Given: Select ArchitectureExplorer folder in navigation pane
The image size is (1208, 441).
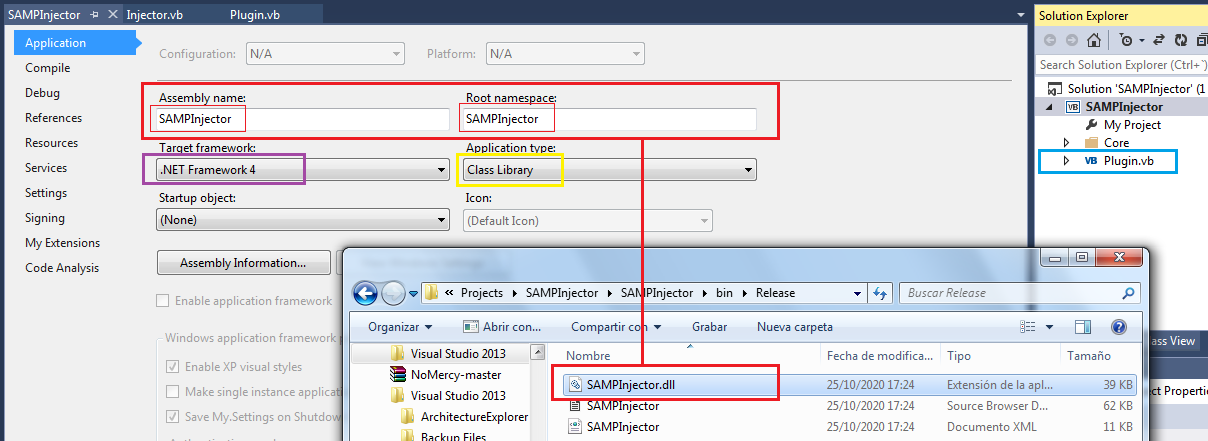Looking at the screenshot, I should click(x=474, y=417).
